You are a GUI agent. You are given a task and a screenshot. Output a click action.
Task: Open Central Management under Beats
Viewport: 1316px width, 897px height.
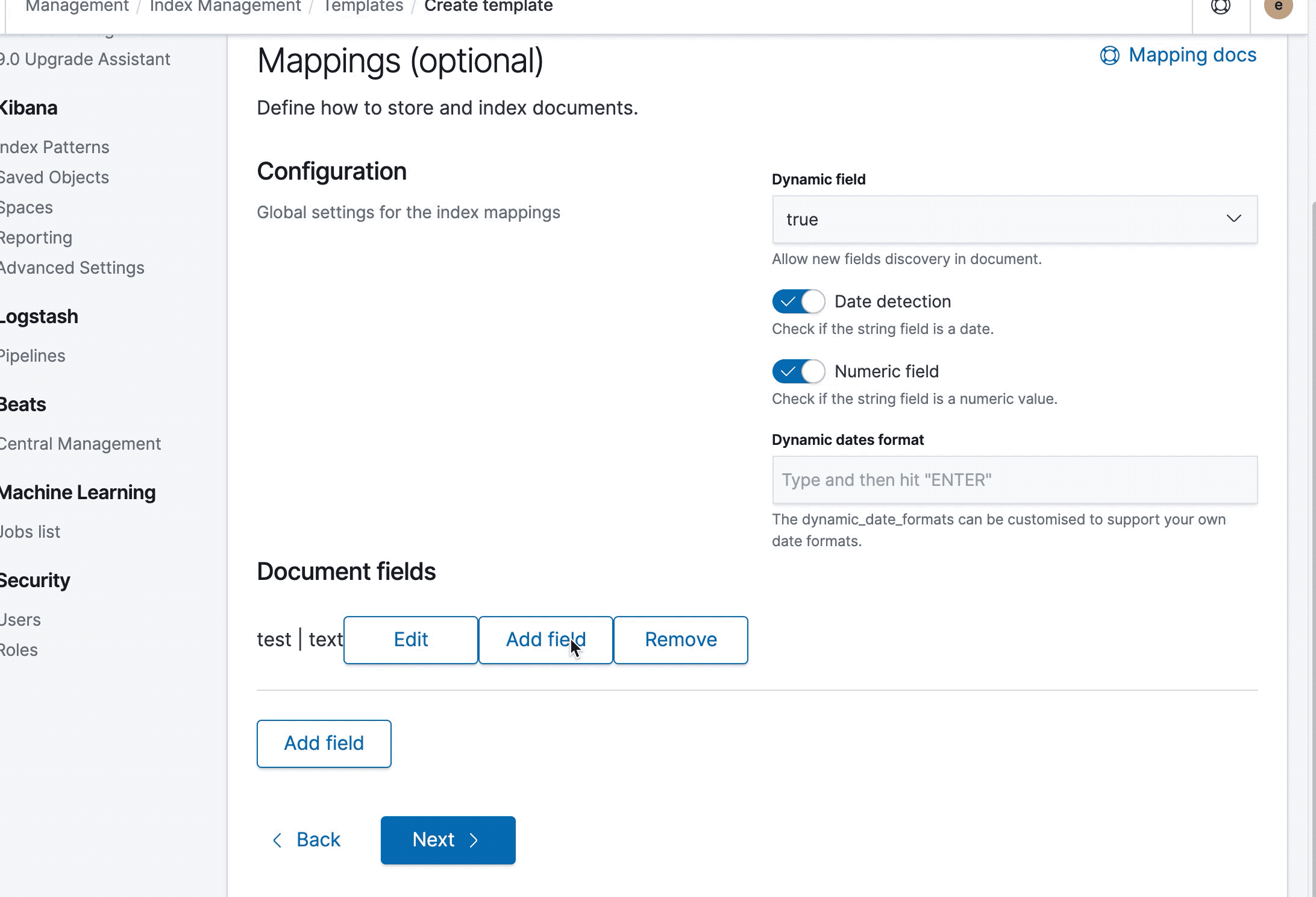click(80, 444)
